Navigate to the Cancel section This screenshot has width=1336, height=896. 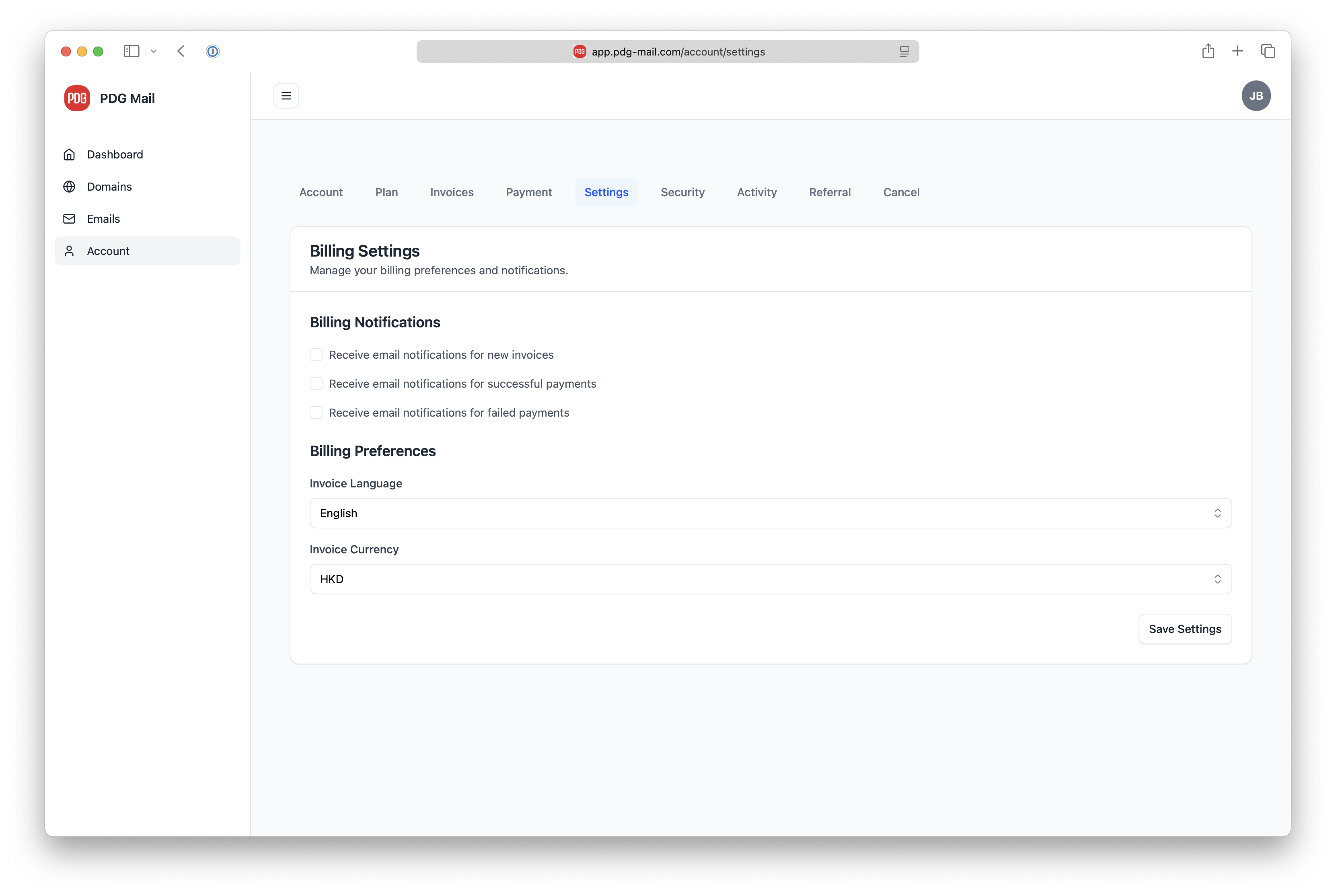tap(901, 192)
